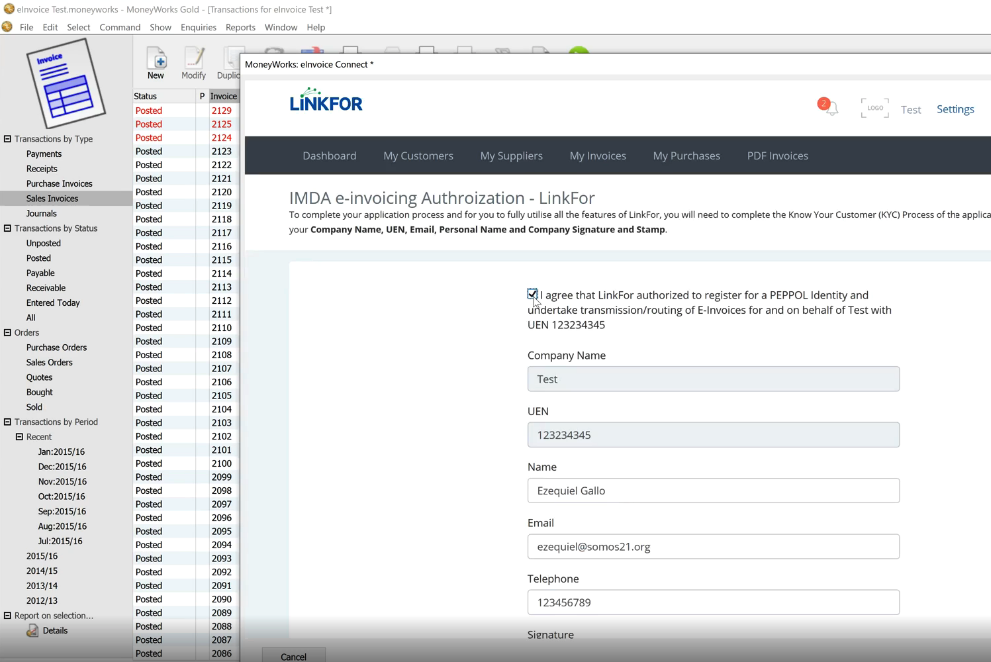
Task: Select Payments in the sidebar
Action: pyautogui.click(x=44, y=154)
